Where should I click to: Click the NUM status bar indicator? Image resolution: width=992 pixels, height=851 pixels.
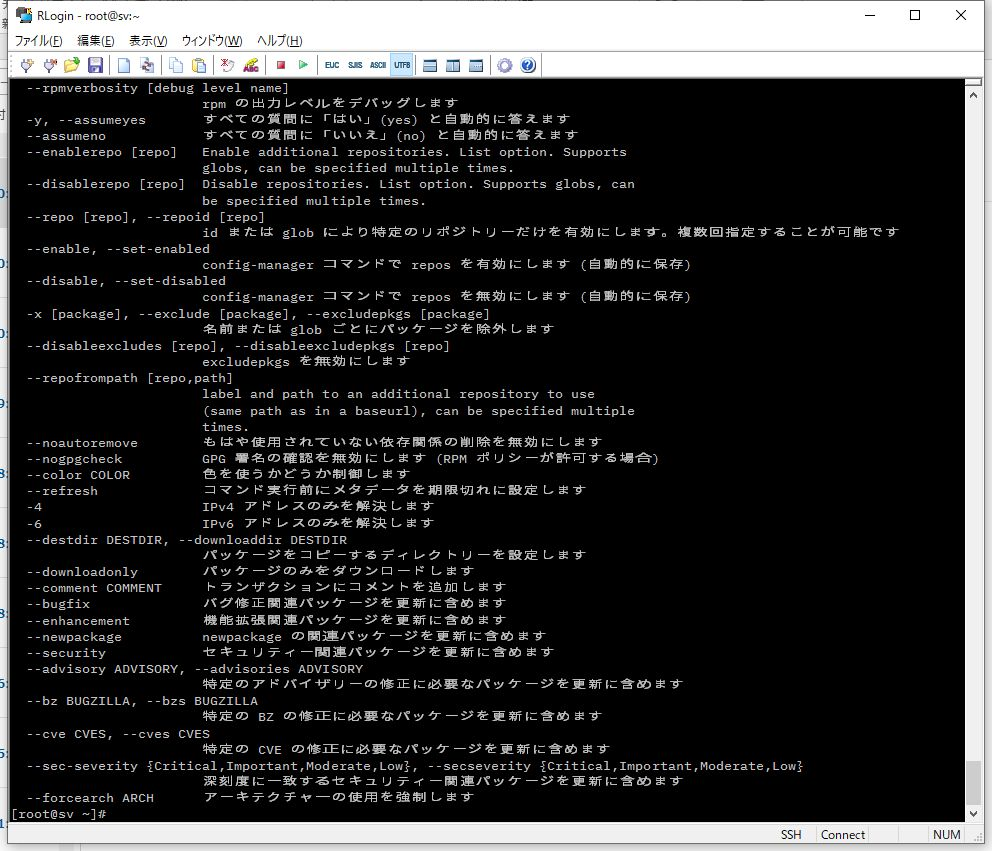point(946,835)
